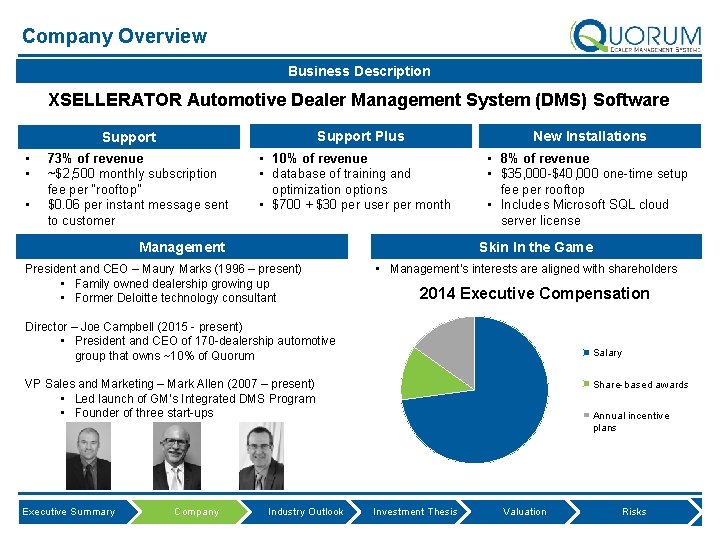The image size is (720, 540).
Task: Select the Support Plus header box
Action: pos(360,136)
